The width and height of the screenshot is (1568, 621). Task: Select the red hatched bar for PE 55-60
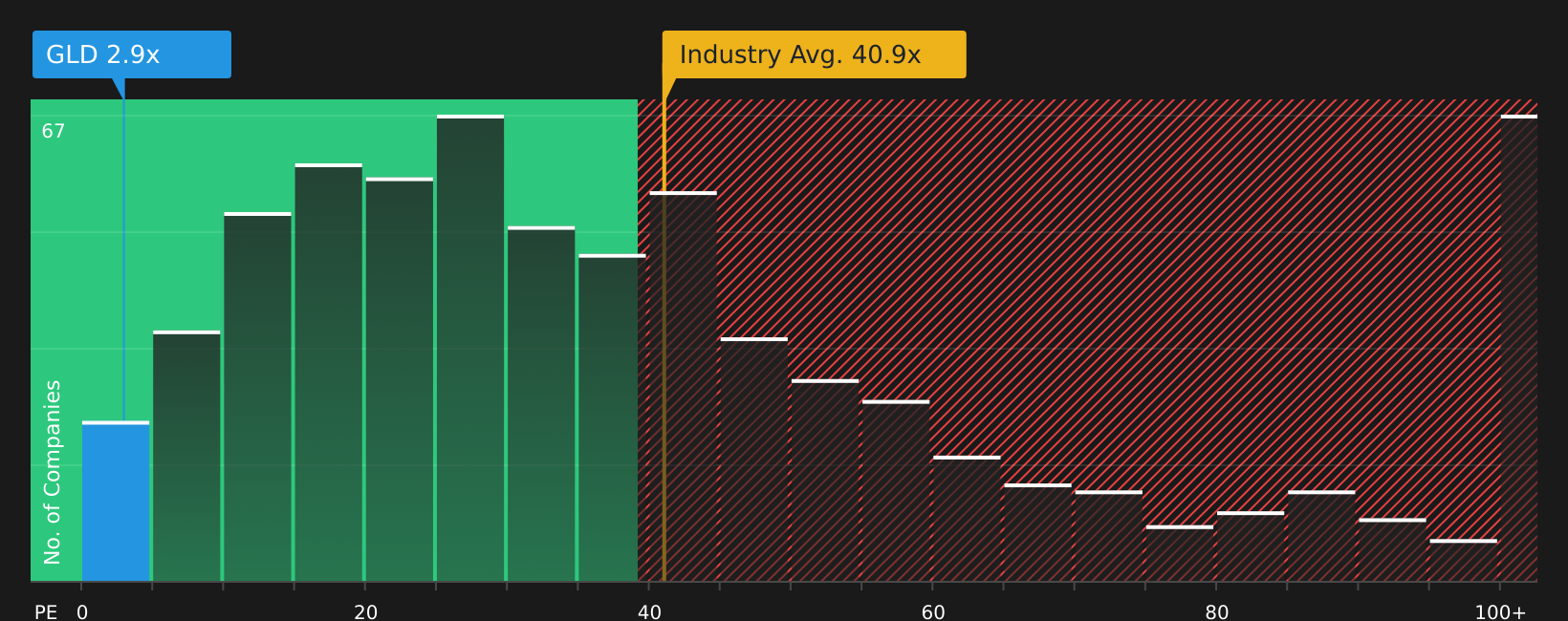click(896, 490)
